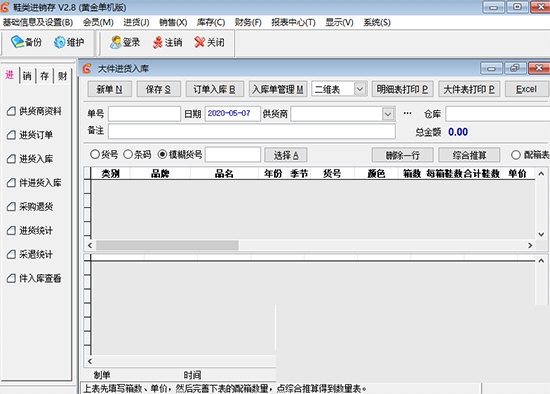Switch to the 财 sidebar tab
The image size is (550, 394).
click(62, 76)
